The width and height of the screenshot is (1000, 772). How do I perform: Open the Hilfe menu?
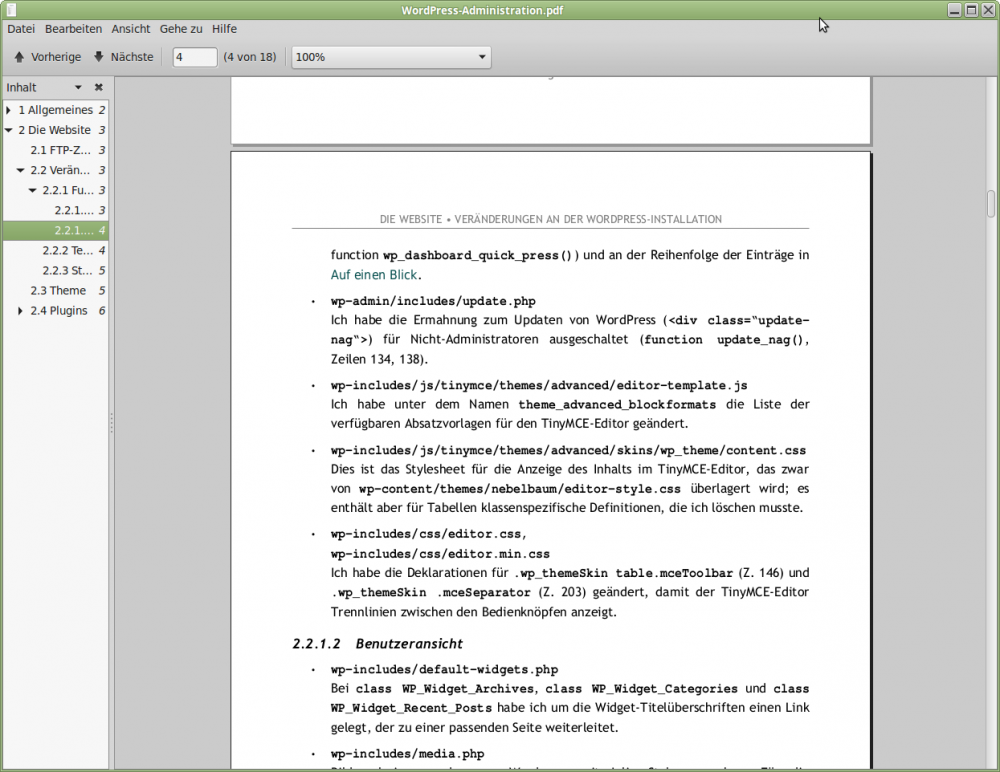pos(224,29)
